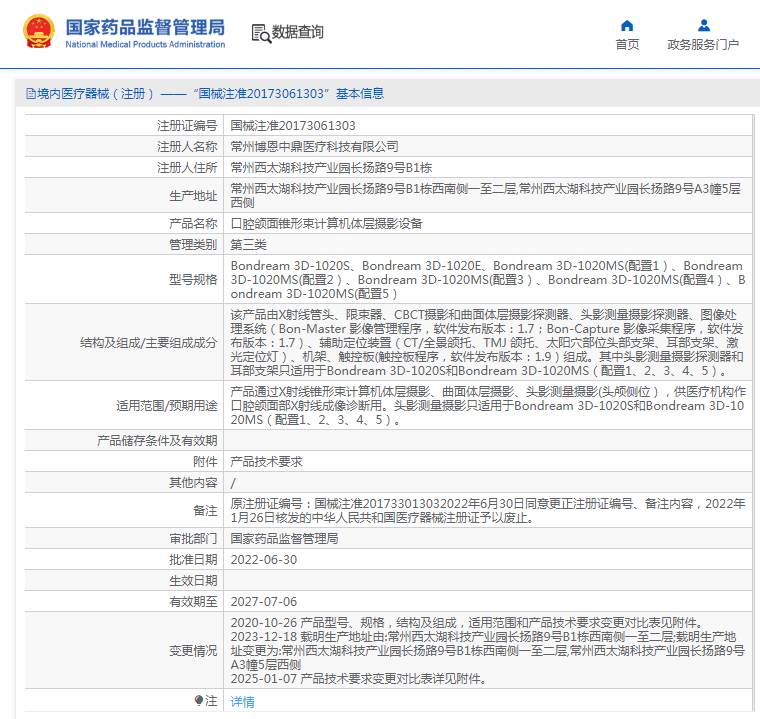Click the 国家药品监督管理局 site title
The image size is (760, 719).
[145, 28]
